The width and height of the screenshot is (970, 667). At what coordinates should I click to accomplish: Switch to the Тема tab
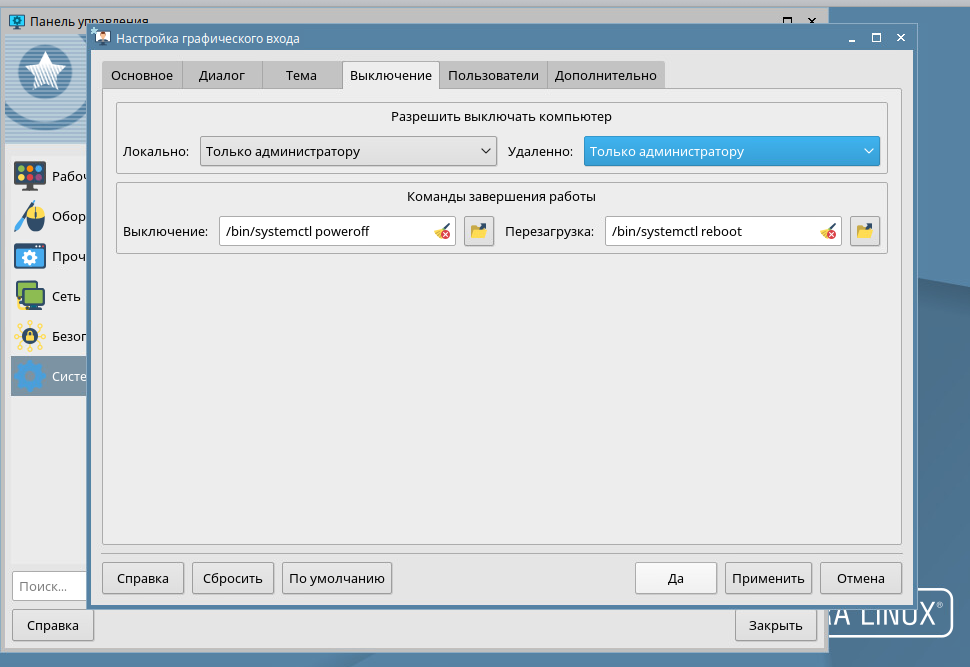pos(301,75)
